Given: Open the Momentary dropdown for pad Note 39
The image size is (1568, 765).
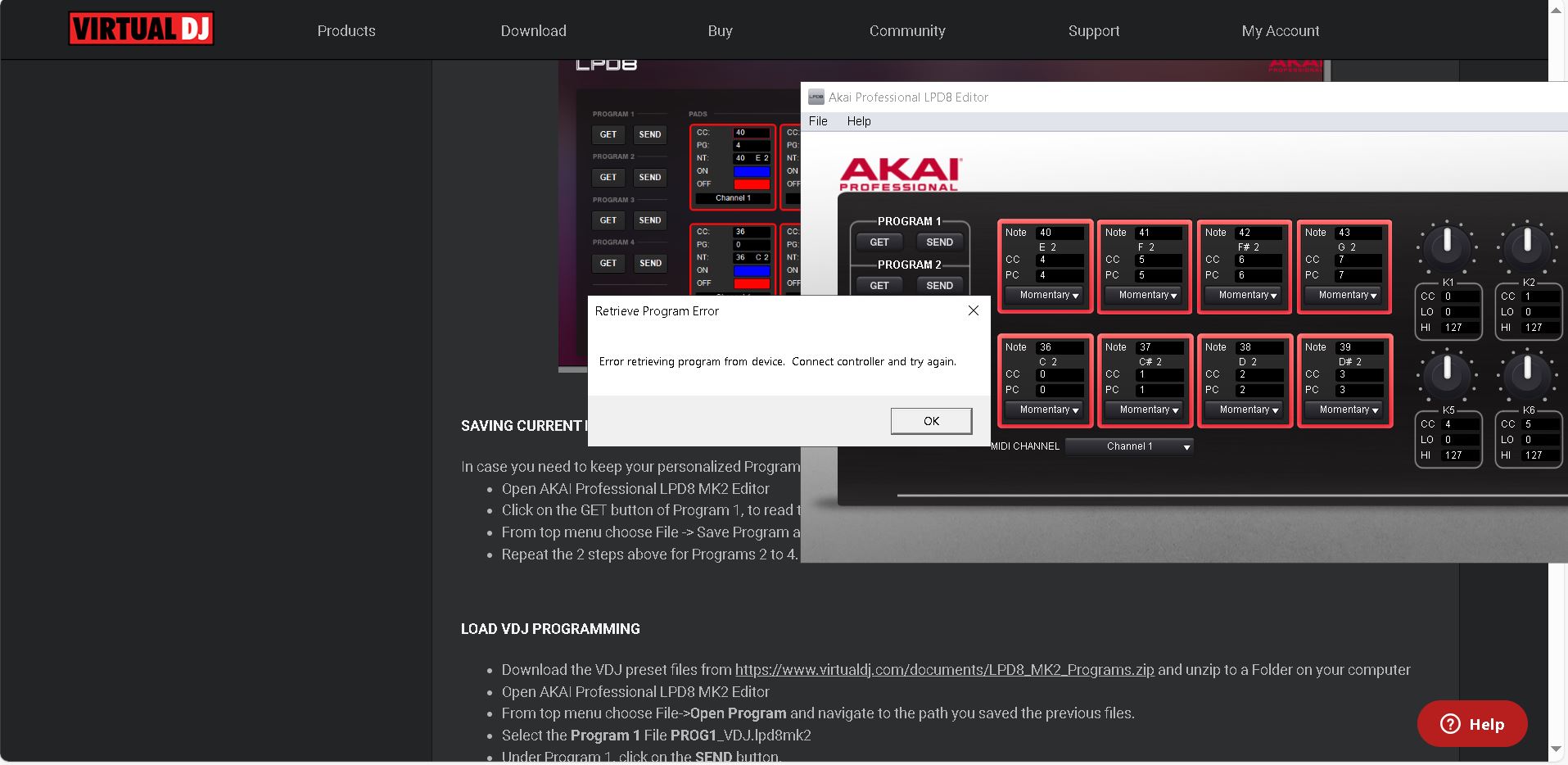Looking at the screenshot, I should tap(1344, 410).
